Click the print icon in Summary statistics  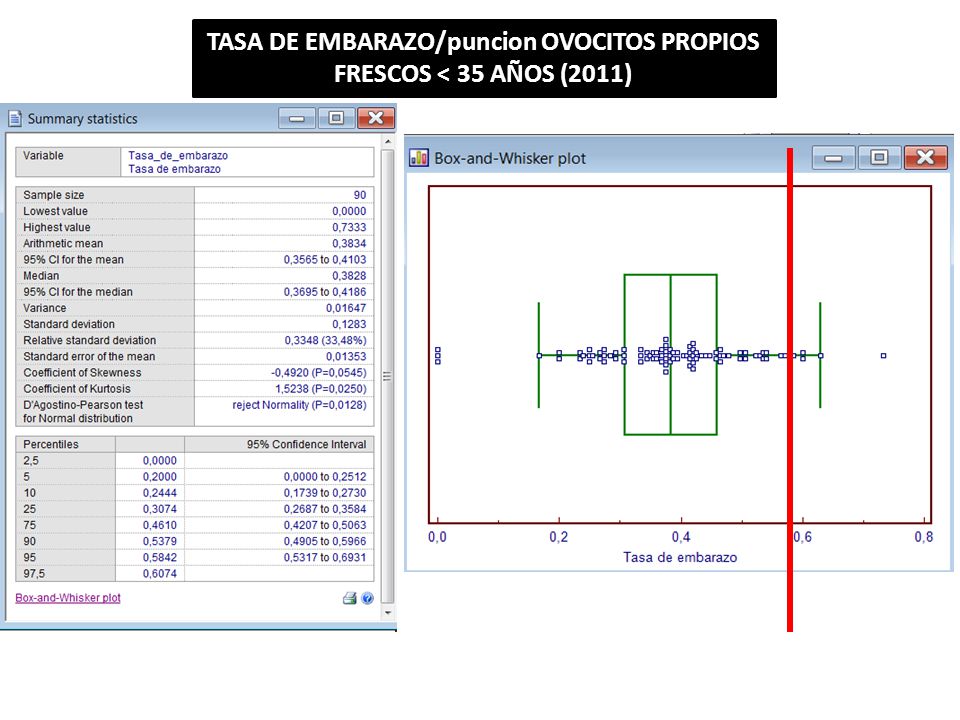(350, 598)
